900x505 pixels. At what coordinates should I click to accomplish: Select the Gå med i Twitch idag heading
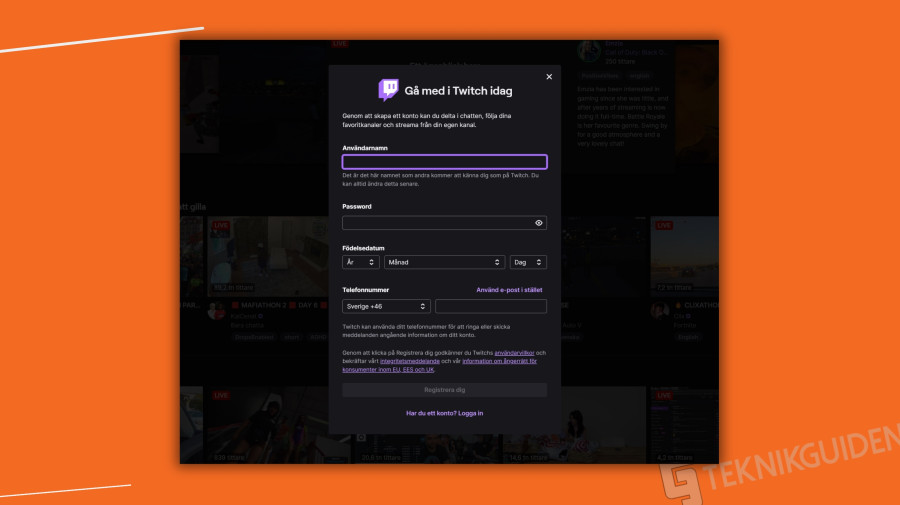pos(458,91)
